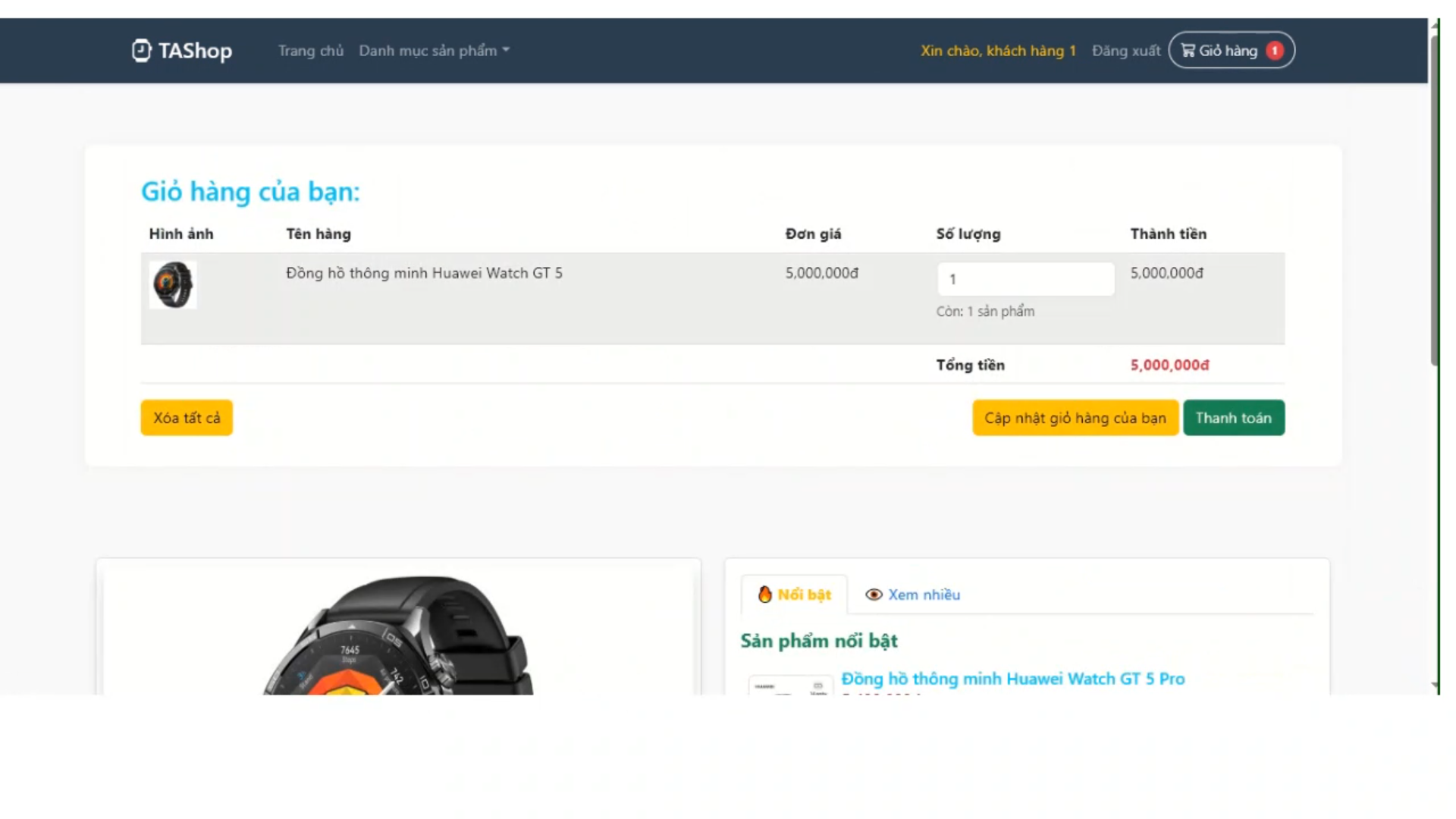The width and height of the screenshot is (1456, 819).
Task: Open the Huawei Watch GT 5 cart thumbnail
Action: pos(173,285)
